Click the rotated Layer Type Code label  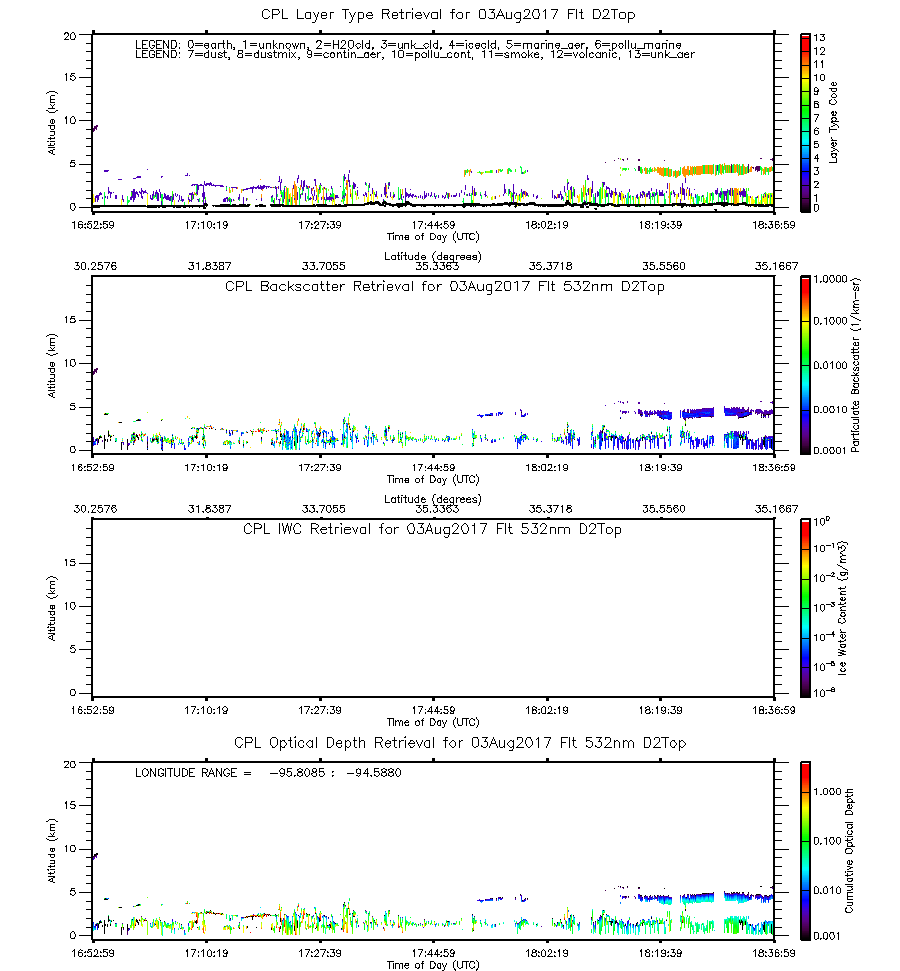[833, 123]
